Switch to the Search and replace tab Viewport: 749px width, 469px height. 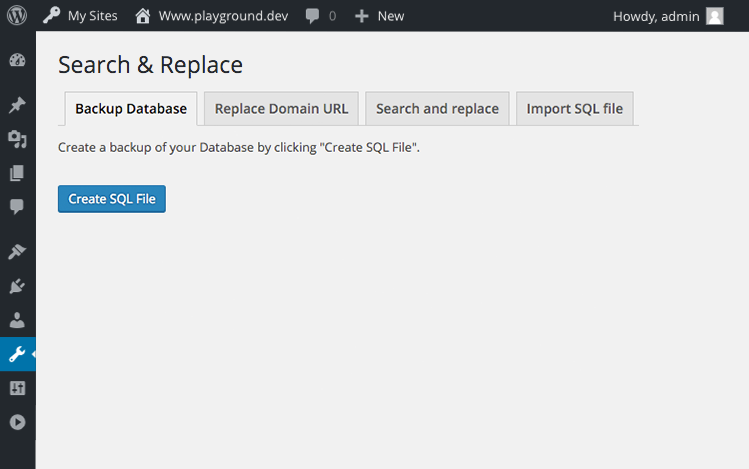click(437, 109)
